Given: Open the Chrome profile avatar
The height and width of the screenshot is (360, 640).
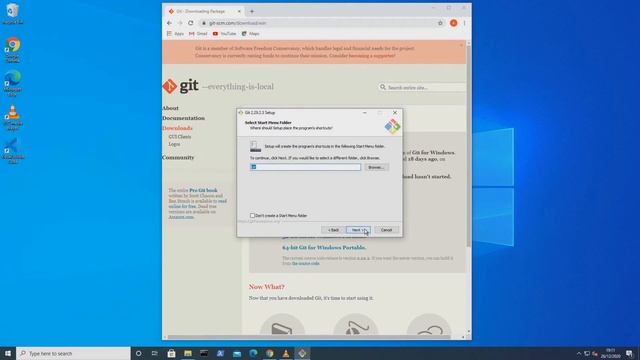Looking at the screenshot, I should coord(453,23).
